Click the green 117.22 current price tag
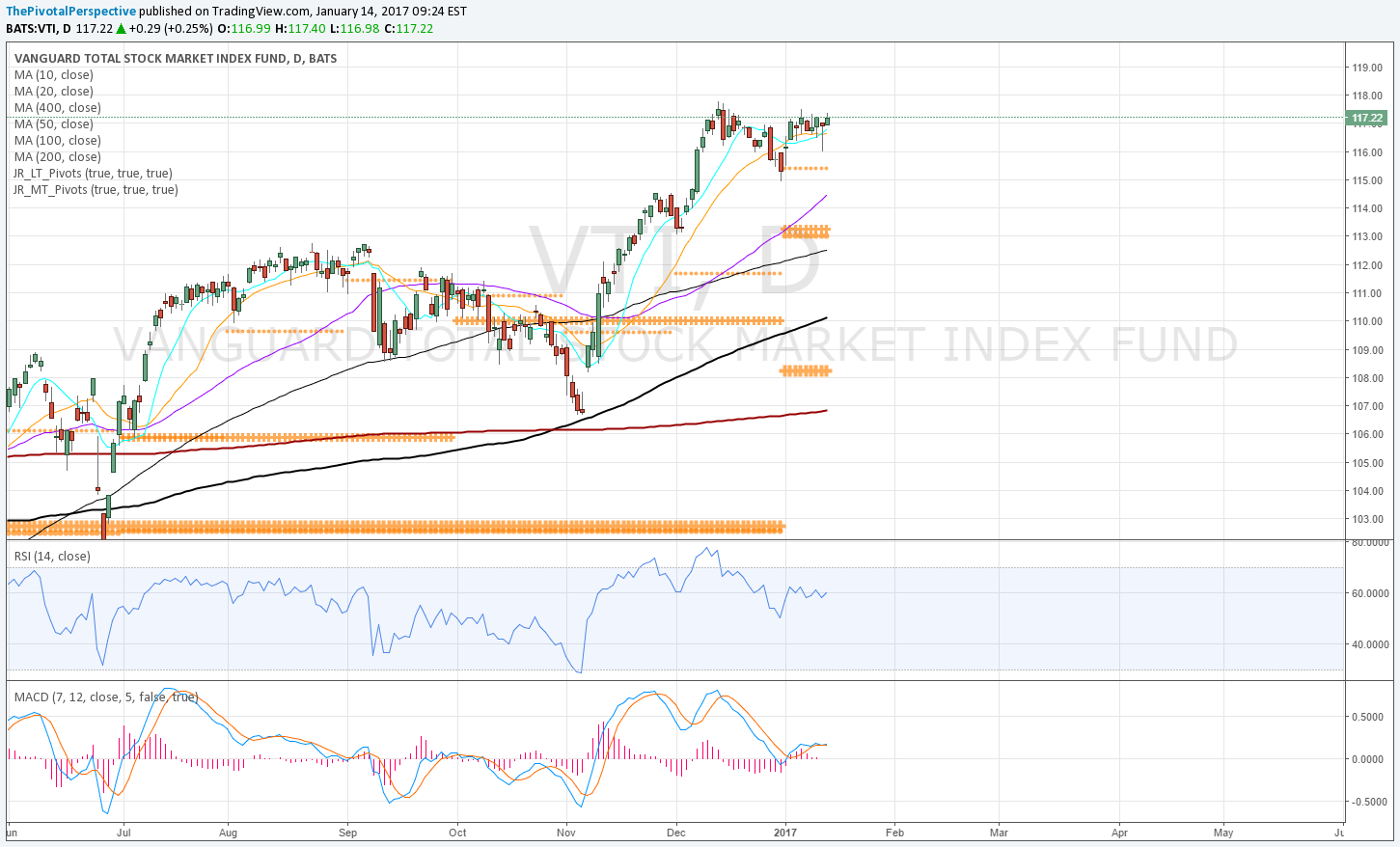Image resolution: width=1400 pixels, height=847 pixels. (x=1367, y=118)
